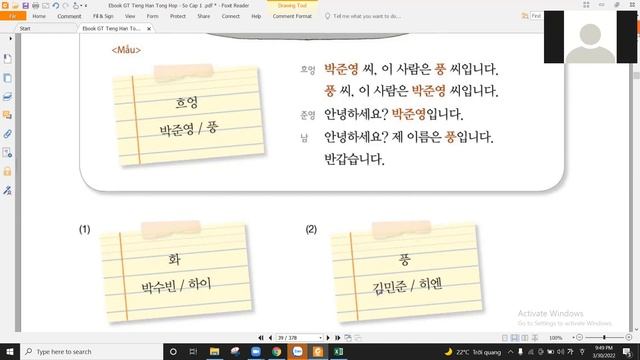Save the PDF with the floppy disk icon
The image size is (640, 360).
[x=25, y=5]
